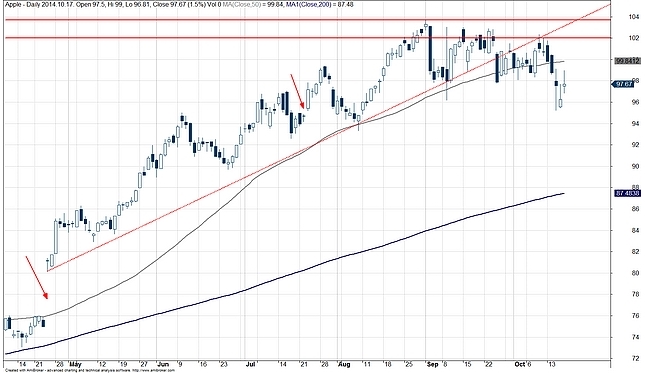
Task: Click the 74 price axis label
Action: pos(635,337)
